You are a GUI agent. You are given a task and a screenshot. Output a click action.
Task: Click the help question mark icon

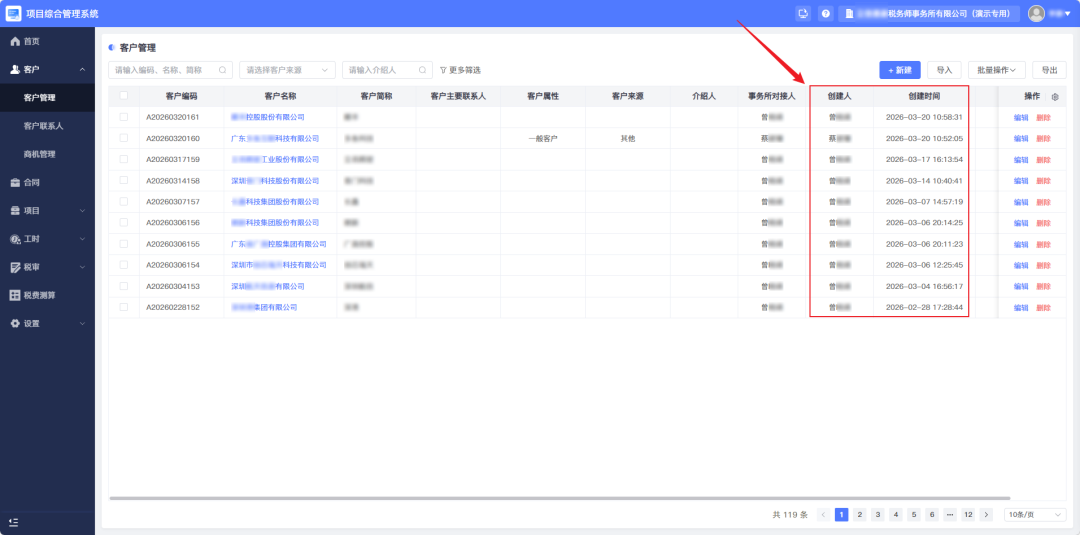(825, 14)
